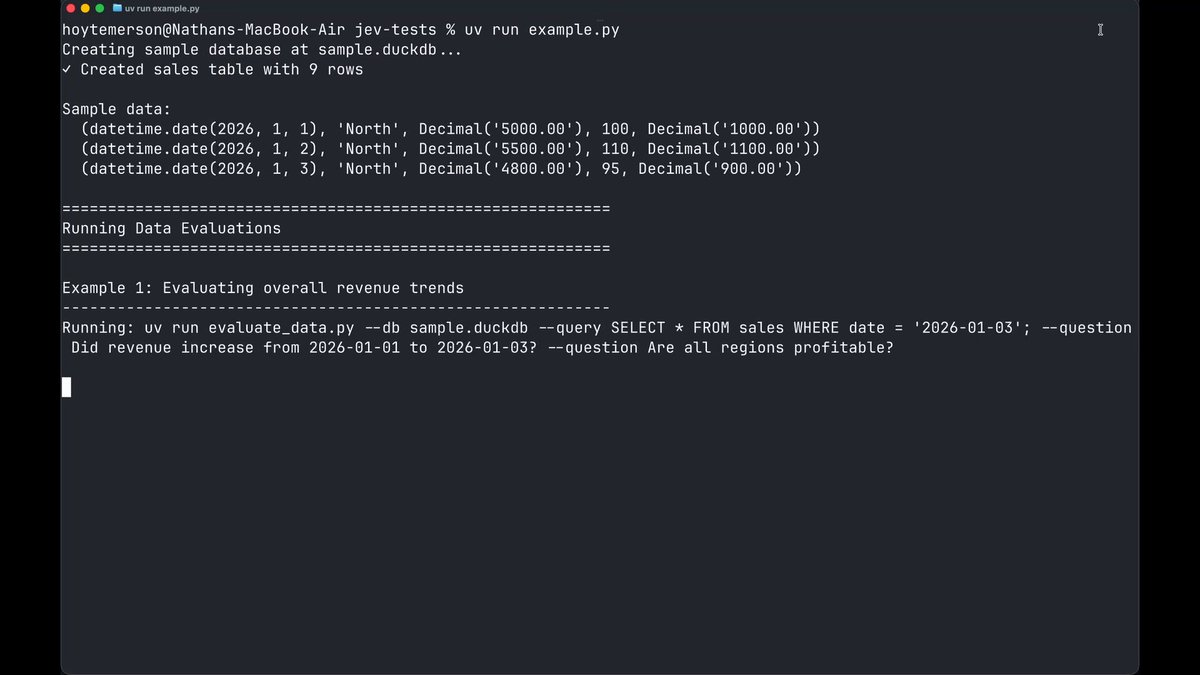The width and height of the screenshot is (1200, 675).
Task: Click the 'Are all regions profitable?' question text
Action: 770,348
